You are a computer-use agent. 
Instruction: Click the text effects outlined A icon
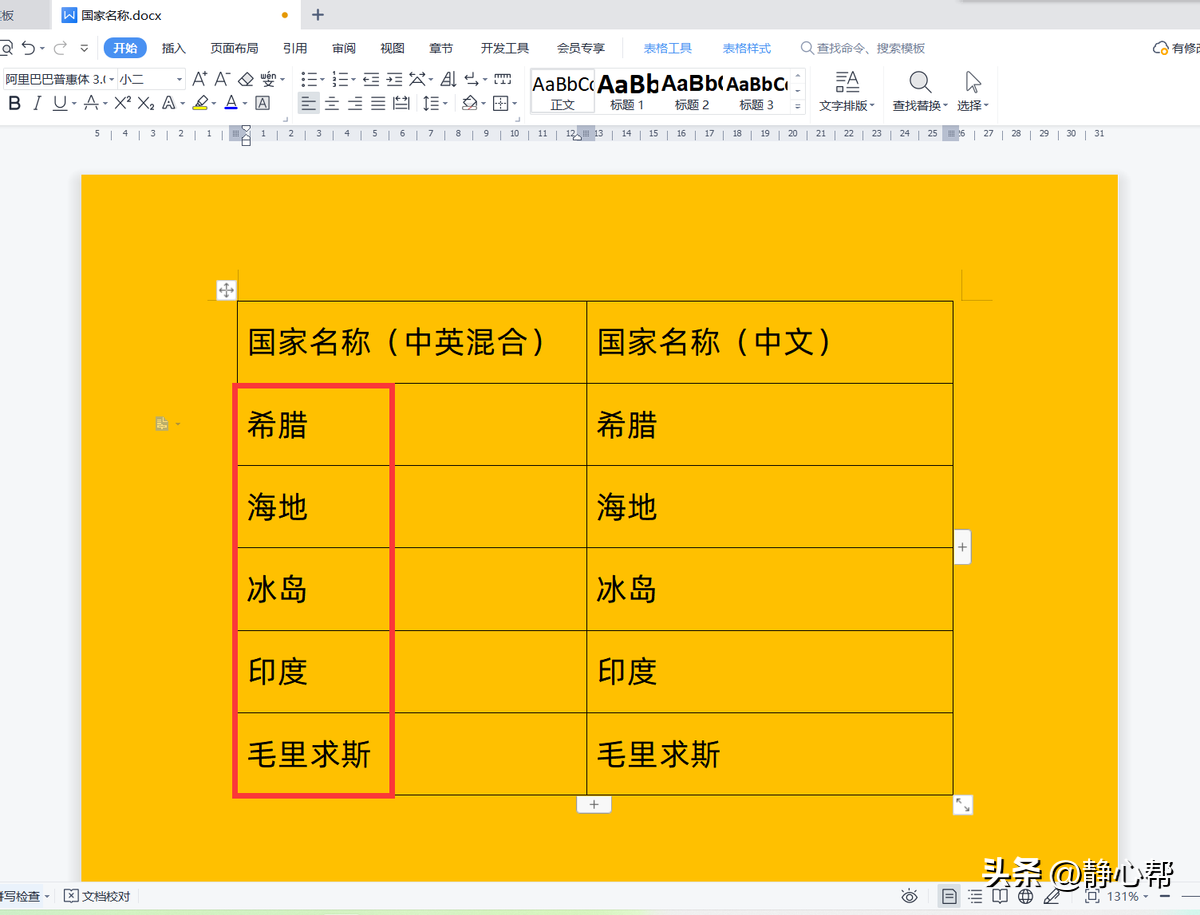(x=169, y=103)
